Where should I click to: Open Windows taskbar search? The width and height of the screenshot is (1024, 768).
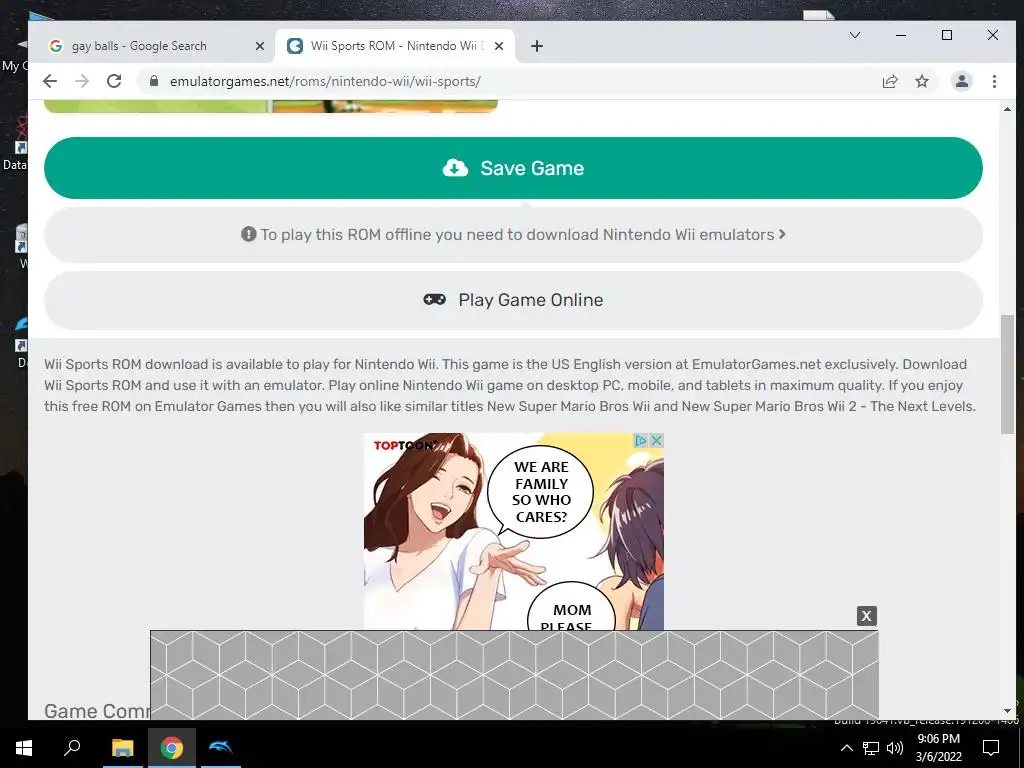(72, 748)
